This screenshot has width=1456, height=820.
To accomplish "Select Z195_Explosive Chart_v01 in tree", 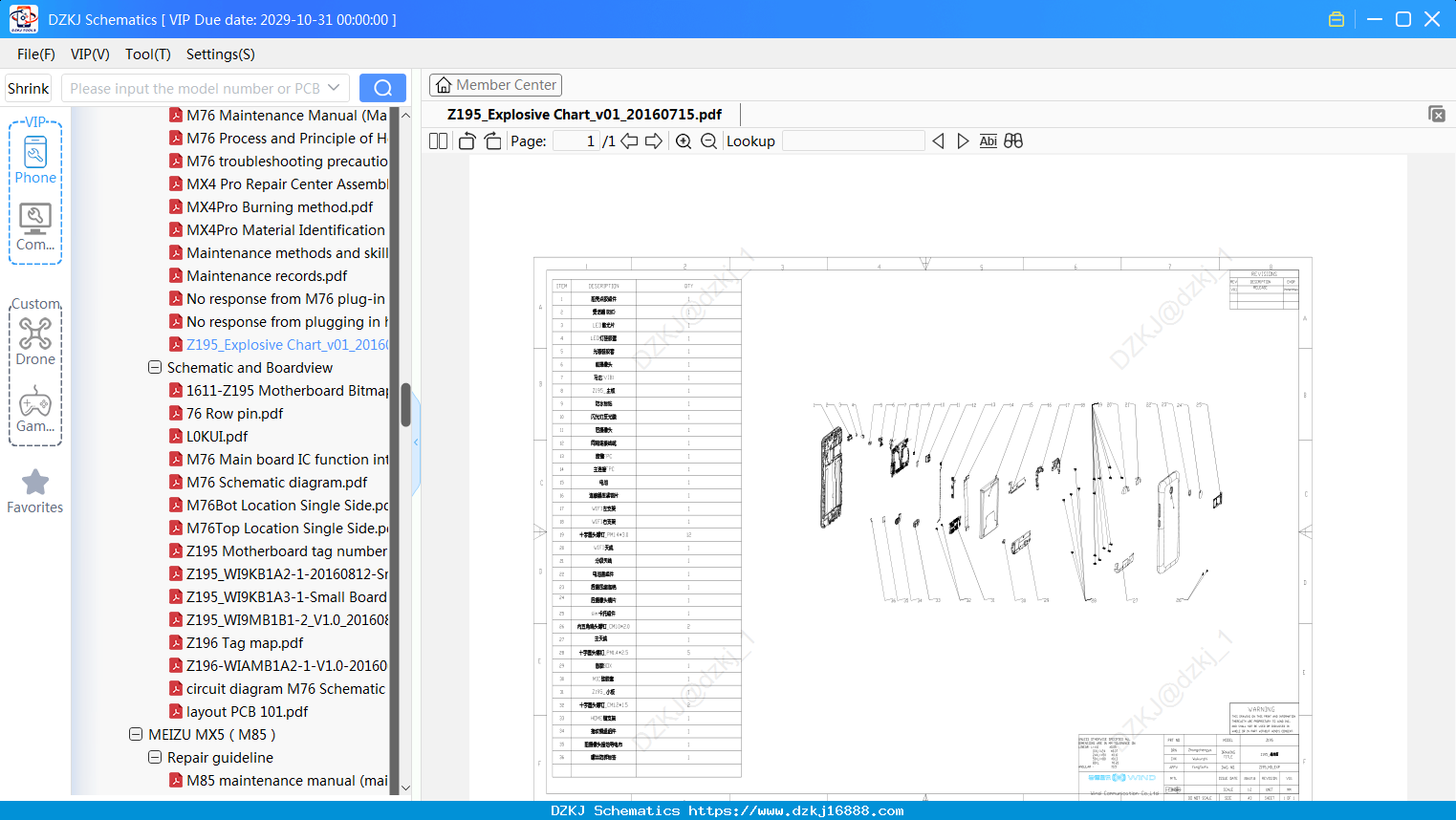I will tap(278, 345).
